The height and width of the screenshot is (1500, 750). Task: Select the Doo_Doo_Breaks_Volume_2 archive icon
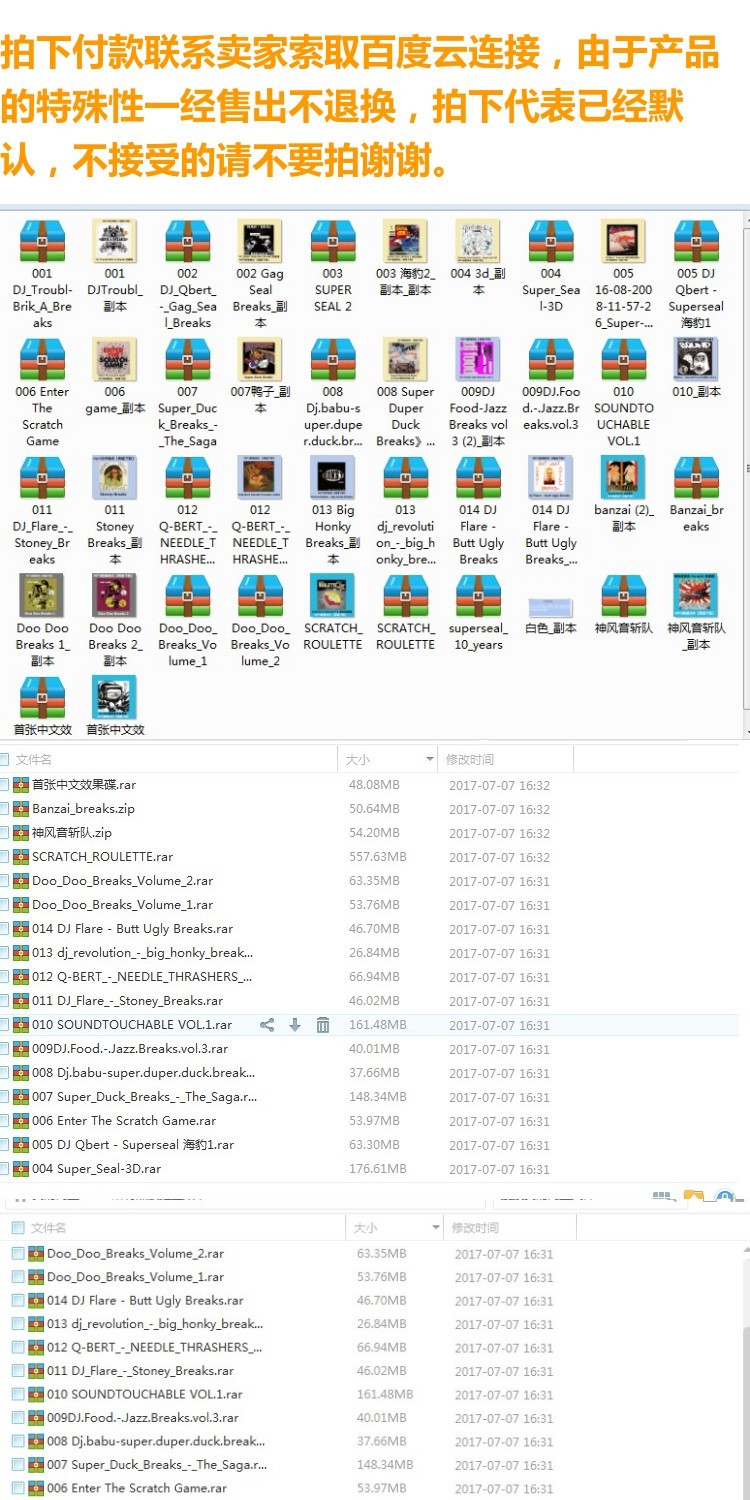point(260,597)
